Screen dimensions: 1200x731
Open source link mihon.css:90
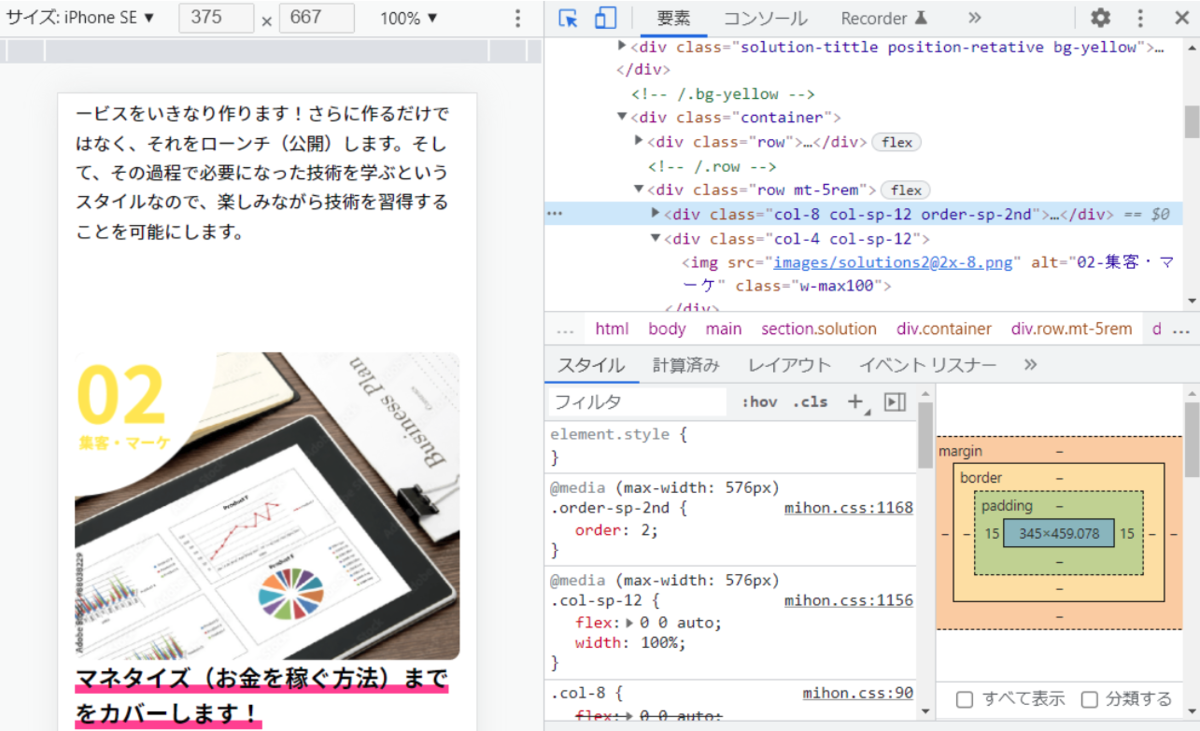pos(858,693)
